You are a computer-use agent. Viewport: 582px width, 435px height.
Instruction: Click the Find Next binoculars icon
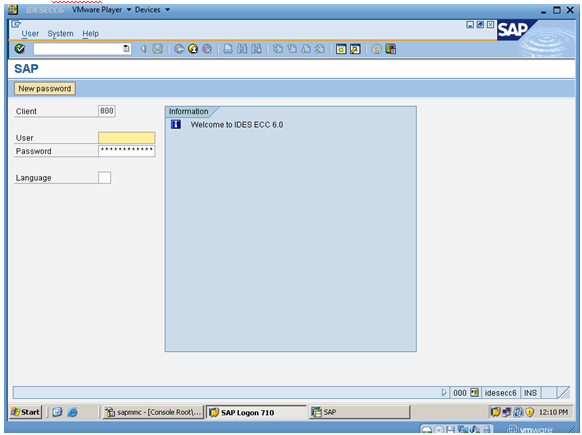(x=256, y=49)
